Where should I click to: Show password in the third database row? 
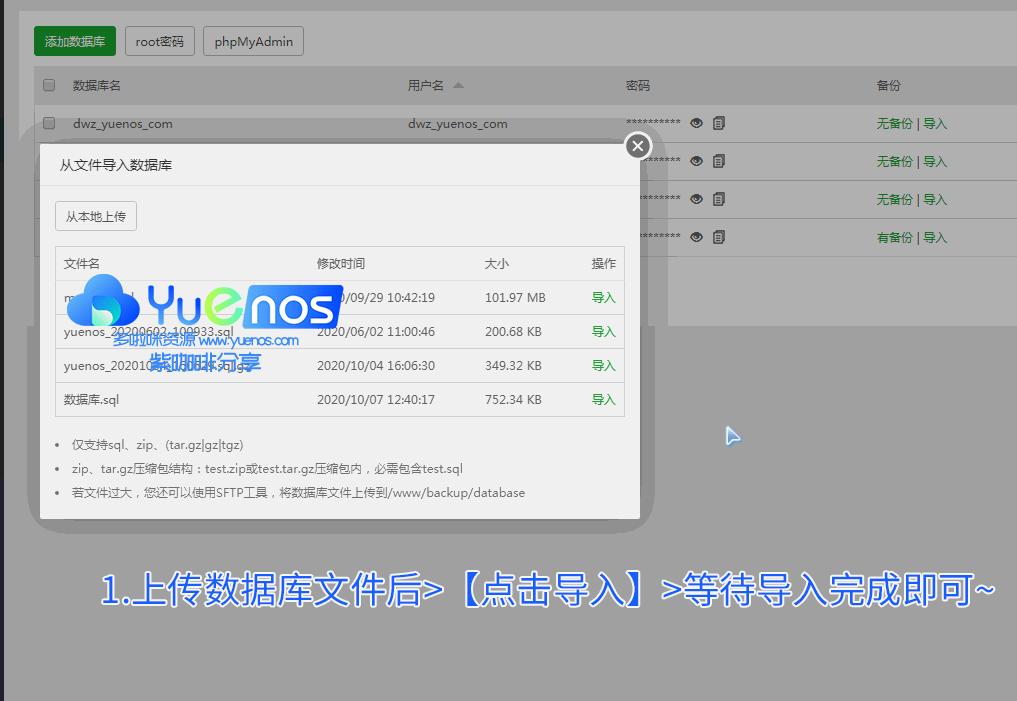click(x=696, y=199)
